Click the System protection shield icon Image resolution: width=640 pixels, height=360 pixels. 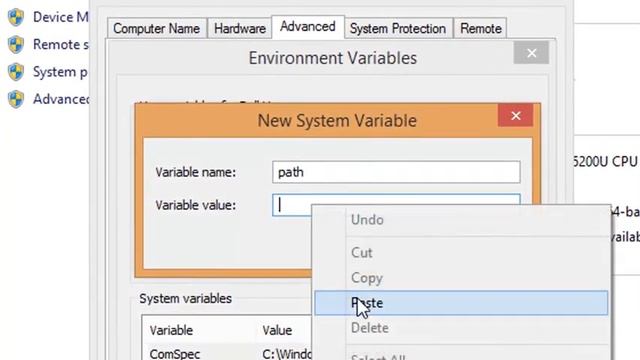pos(16,72)
